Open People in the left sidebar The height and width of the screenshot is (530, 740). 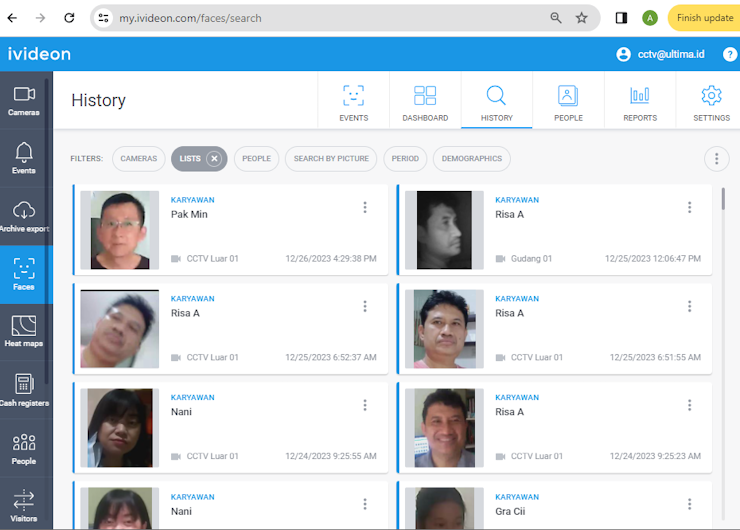[24, 448]
